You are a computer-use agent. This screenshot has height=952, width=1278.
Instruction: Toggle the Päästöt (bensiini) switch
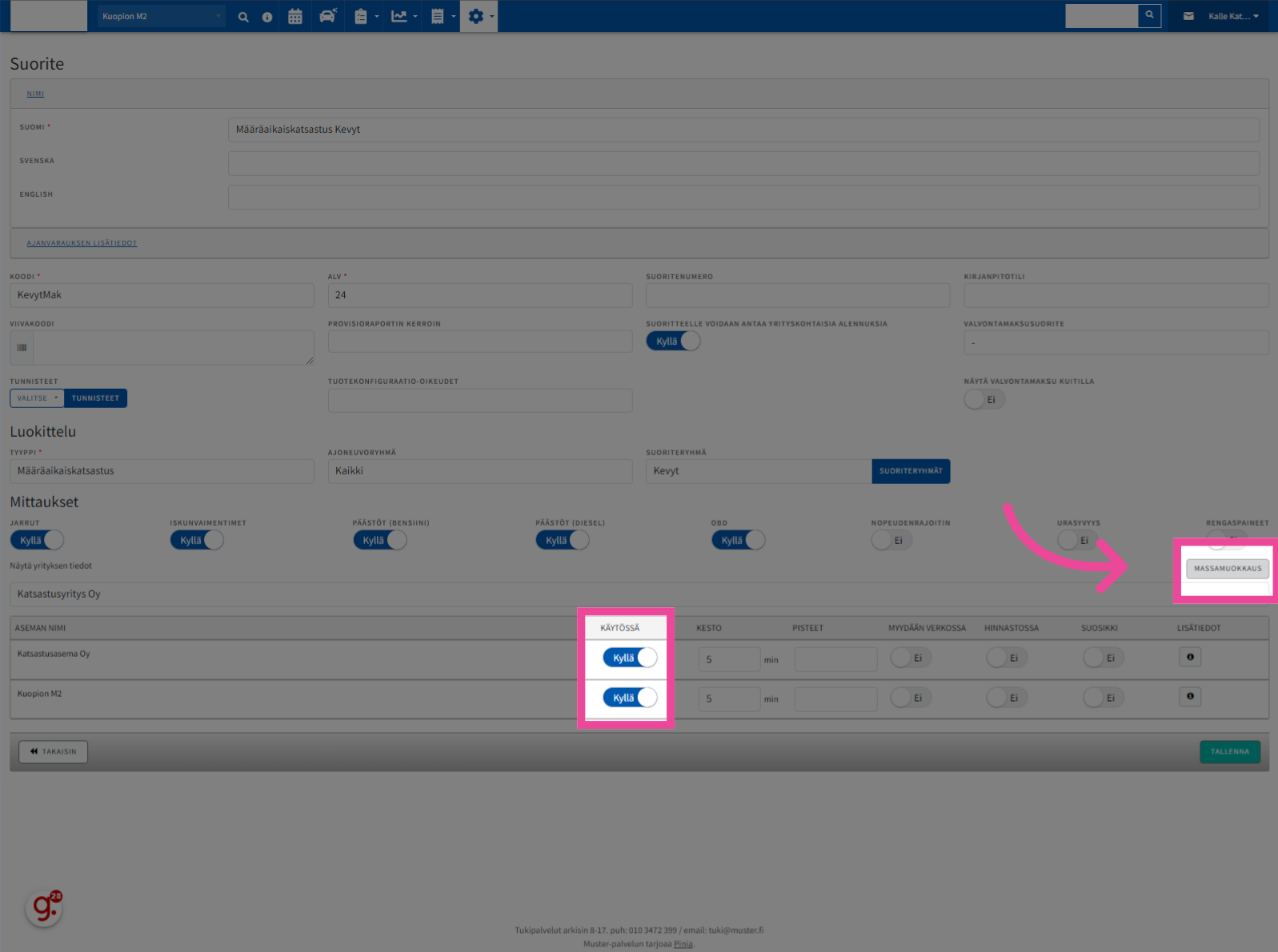coord(380,541)
